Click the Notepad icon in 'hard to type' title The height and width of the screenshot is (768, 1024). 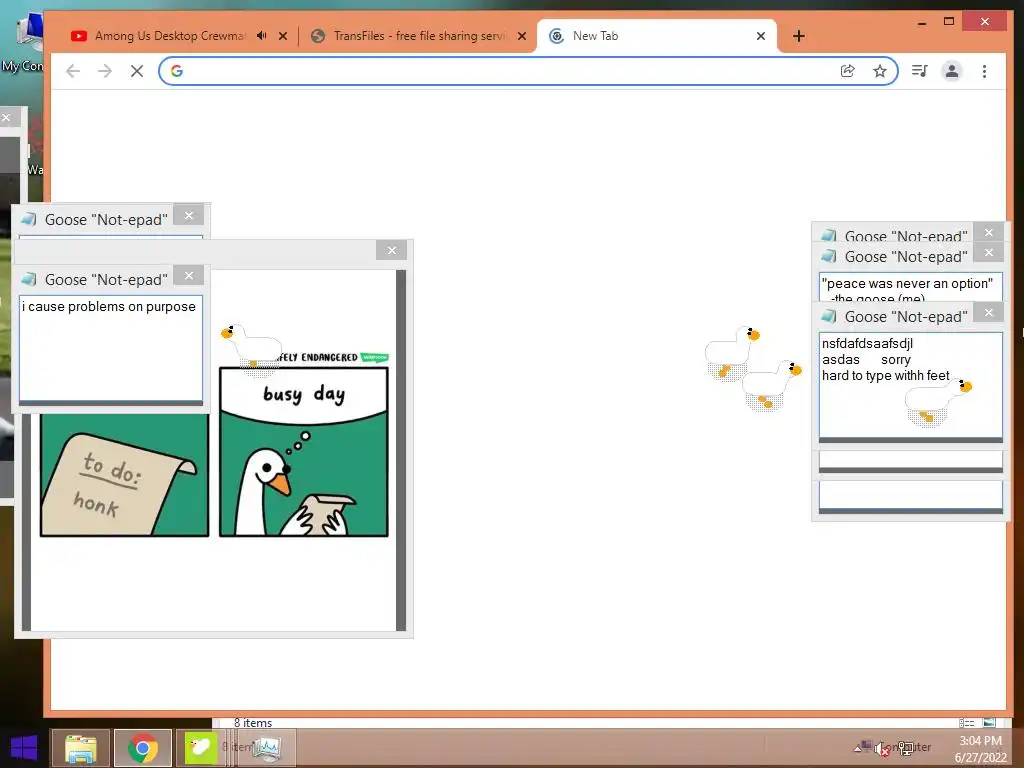829,316
